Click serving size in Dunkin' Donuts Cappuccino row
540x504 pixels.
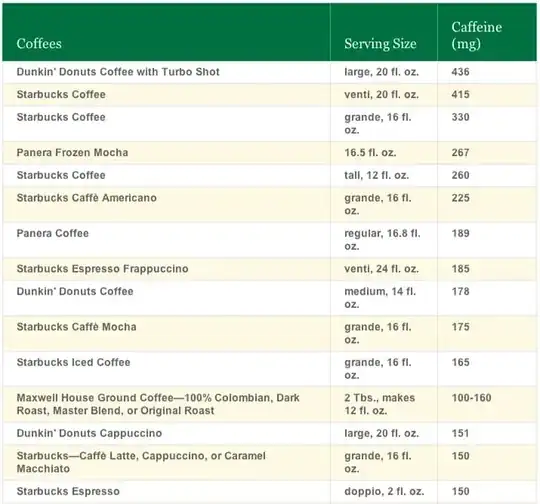click(x=381, y=433)
